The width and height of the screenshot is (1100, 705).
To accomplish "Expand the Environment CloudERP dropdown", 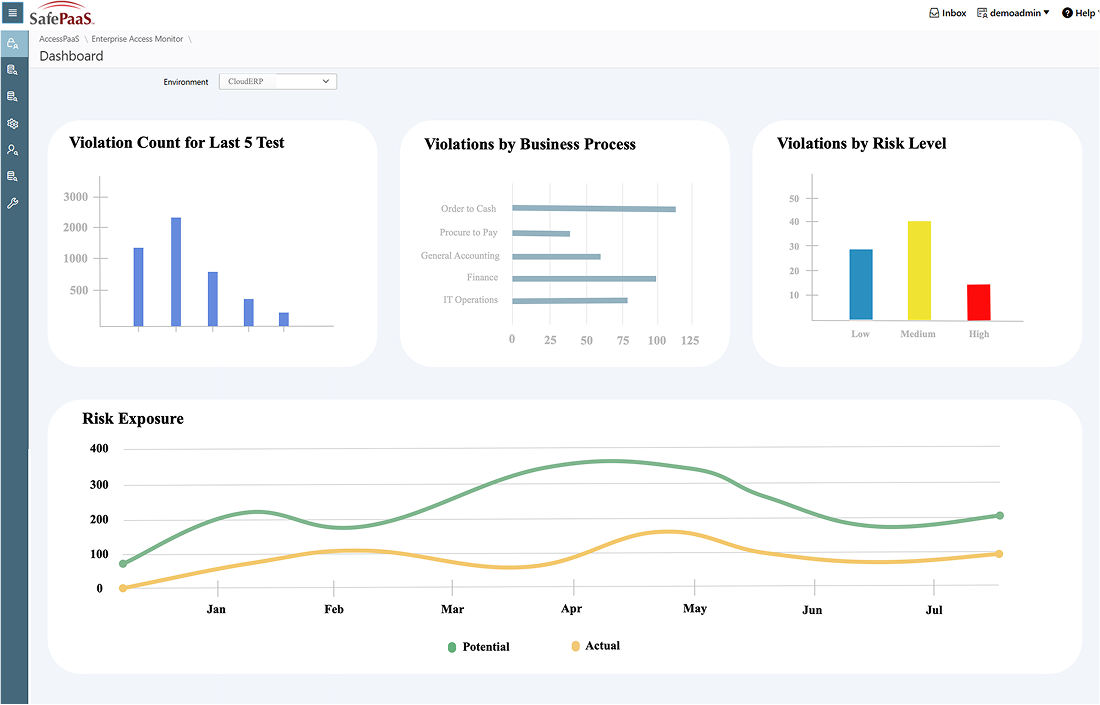I will pos(278,82).
